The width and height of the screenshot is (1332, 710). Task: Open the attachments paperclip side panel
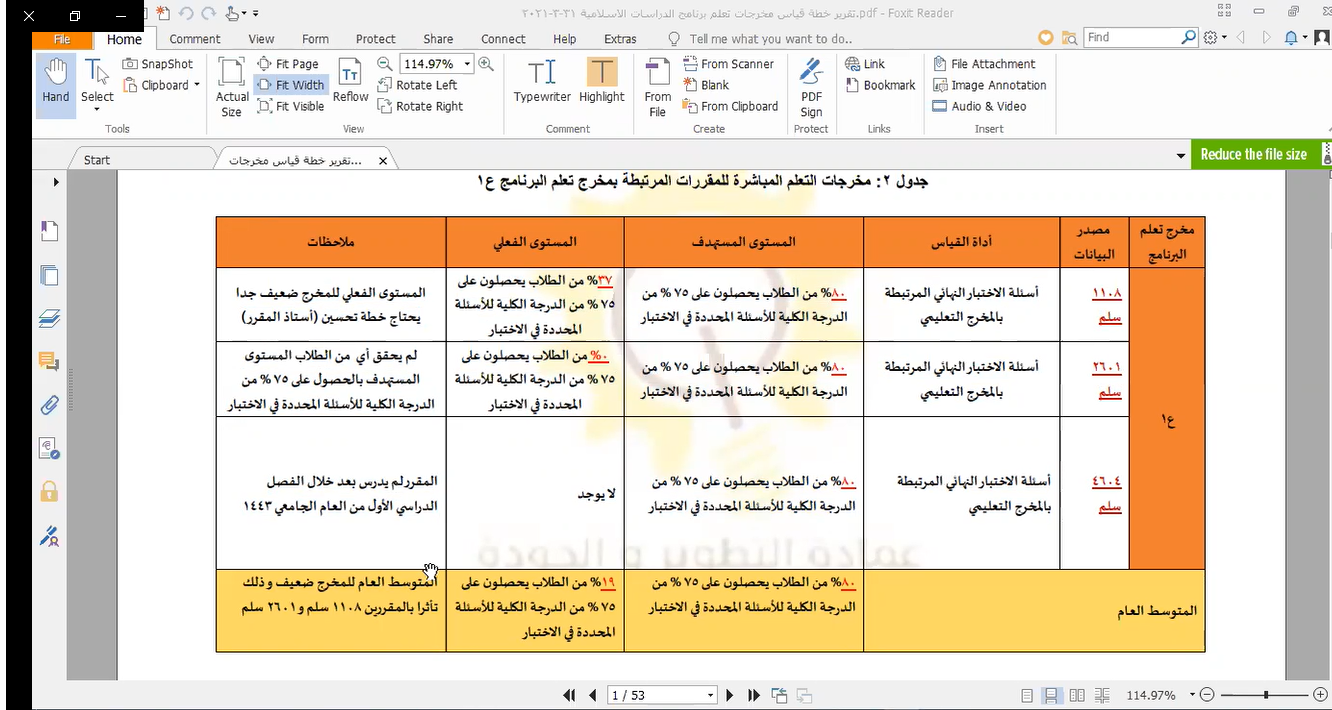tap(49, 404)
